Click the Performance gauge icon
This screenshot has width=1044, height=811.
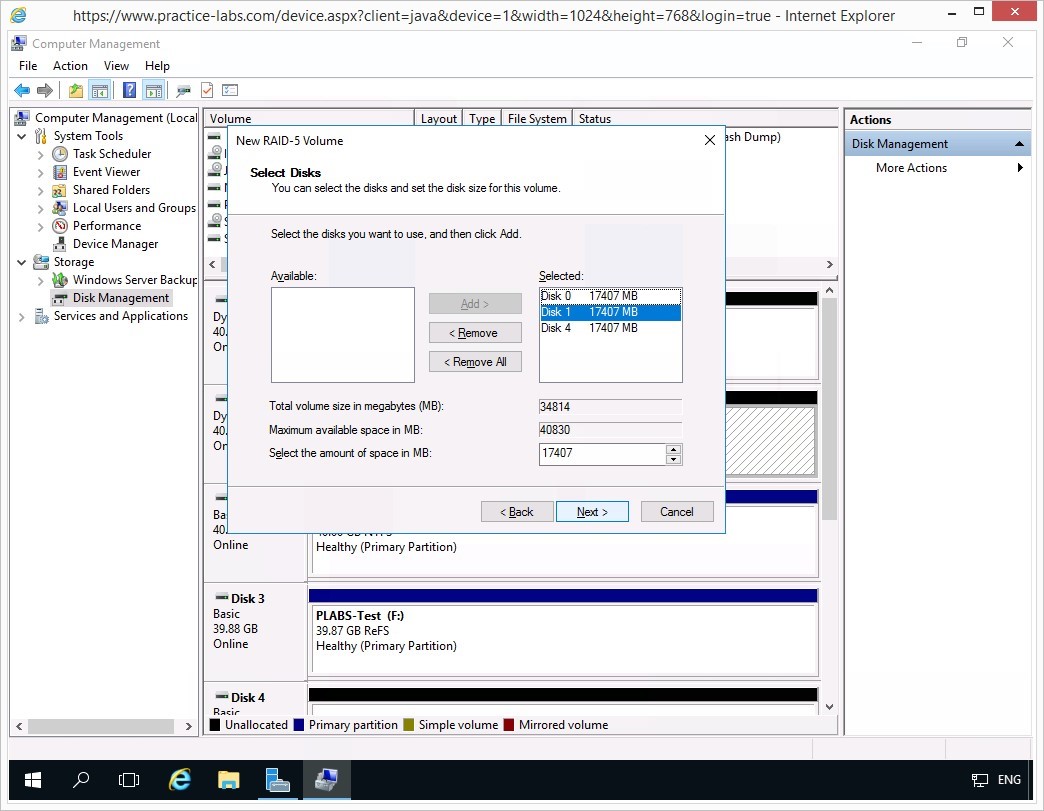(x=60, y=226)
